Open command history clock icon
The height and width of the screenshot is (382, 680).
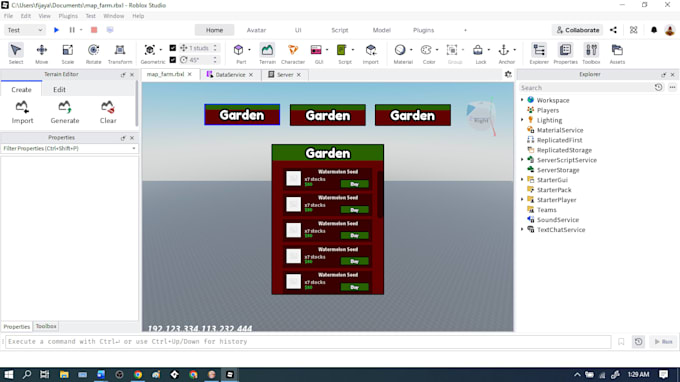coord(638,342)
